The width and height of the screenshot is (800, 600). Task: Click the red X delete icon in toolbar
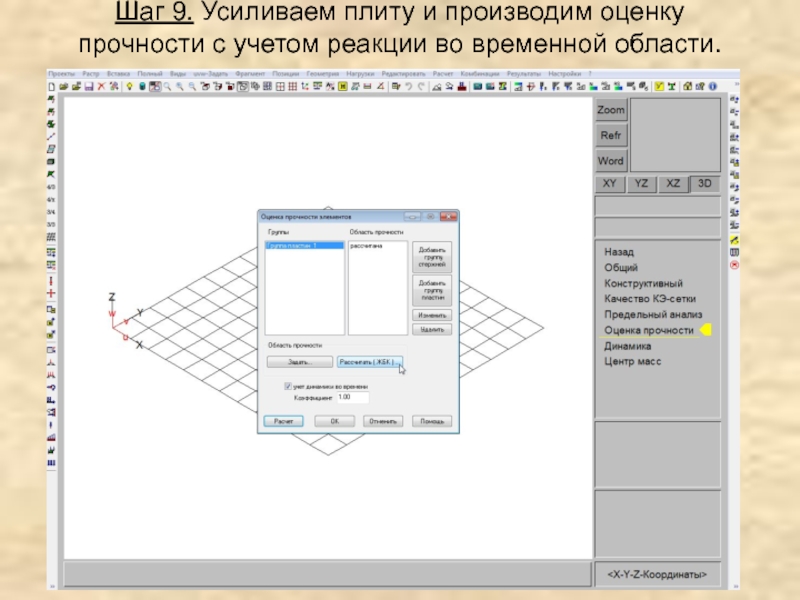[x=99, y=87]
